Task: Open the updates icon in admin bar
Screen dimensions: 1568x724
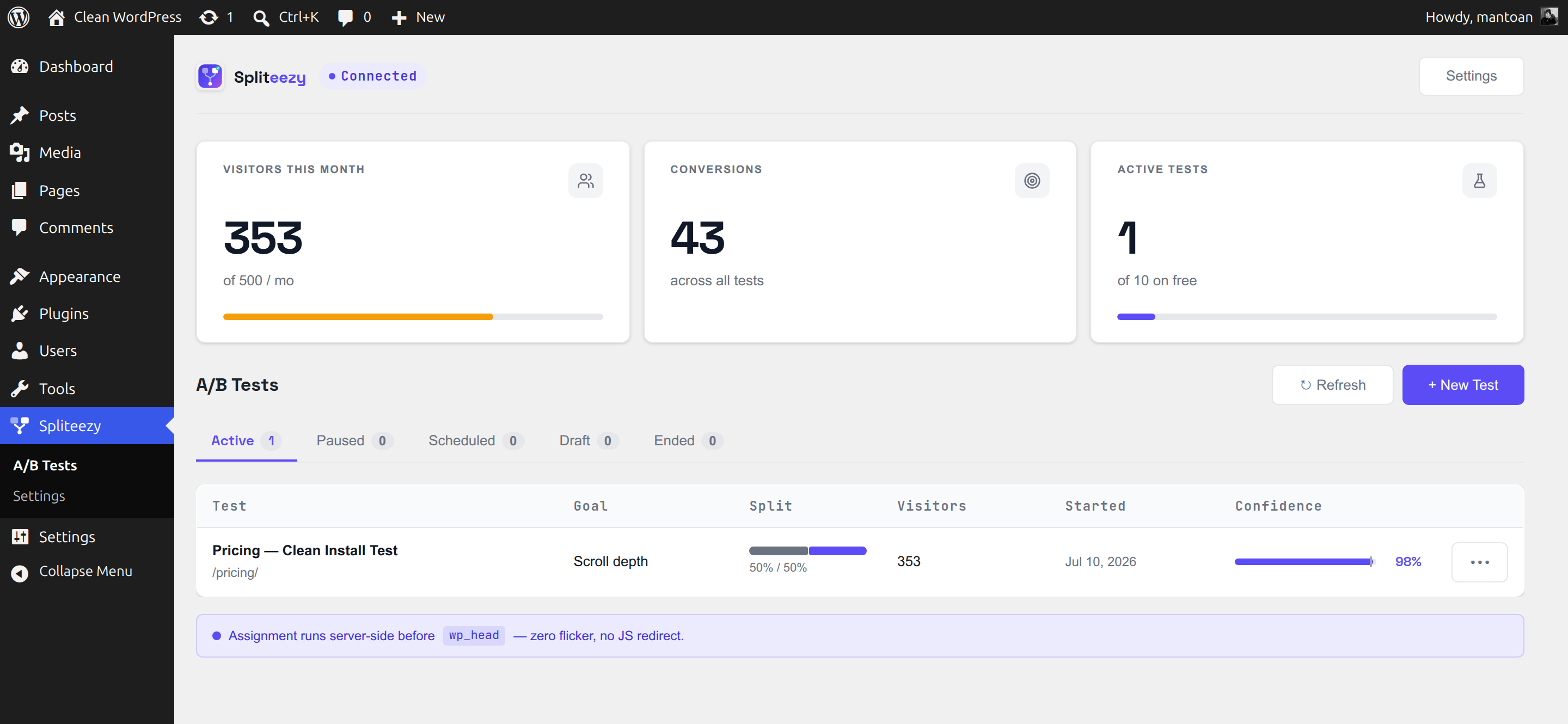Action: pos(209,17)
